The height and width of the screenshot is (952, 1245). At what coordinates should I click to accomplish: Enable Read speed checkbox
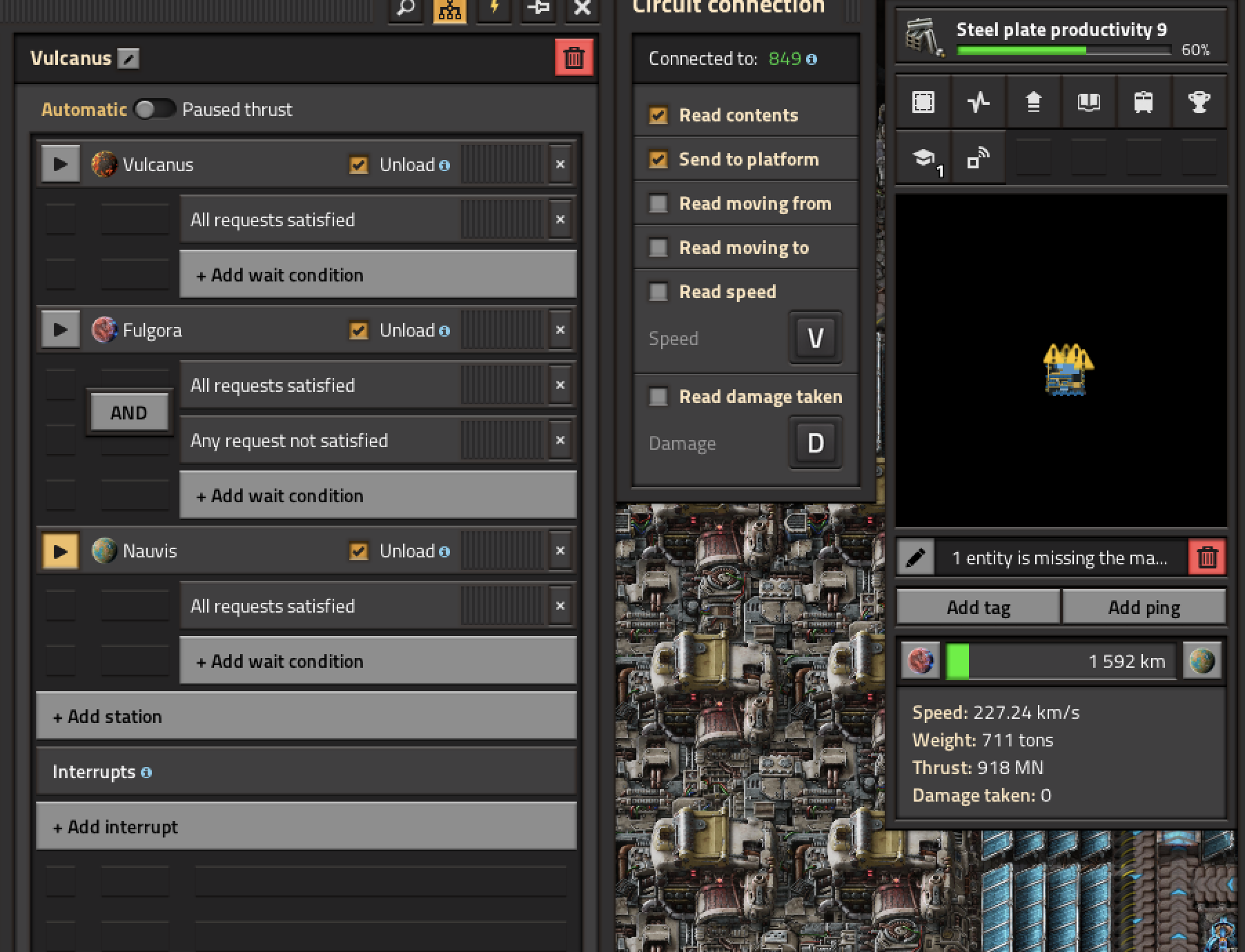coord(658,292)
